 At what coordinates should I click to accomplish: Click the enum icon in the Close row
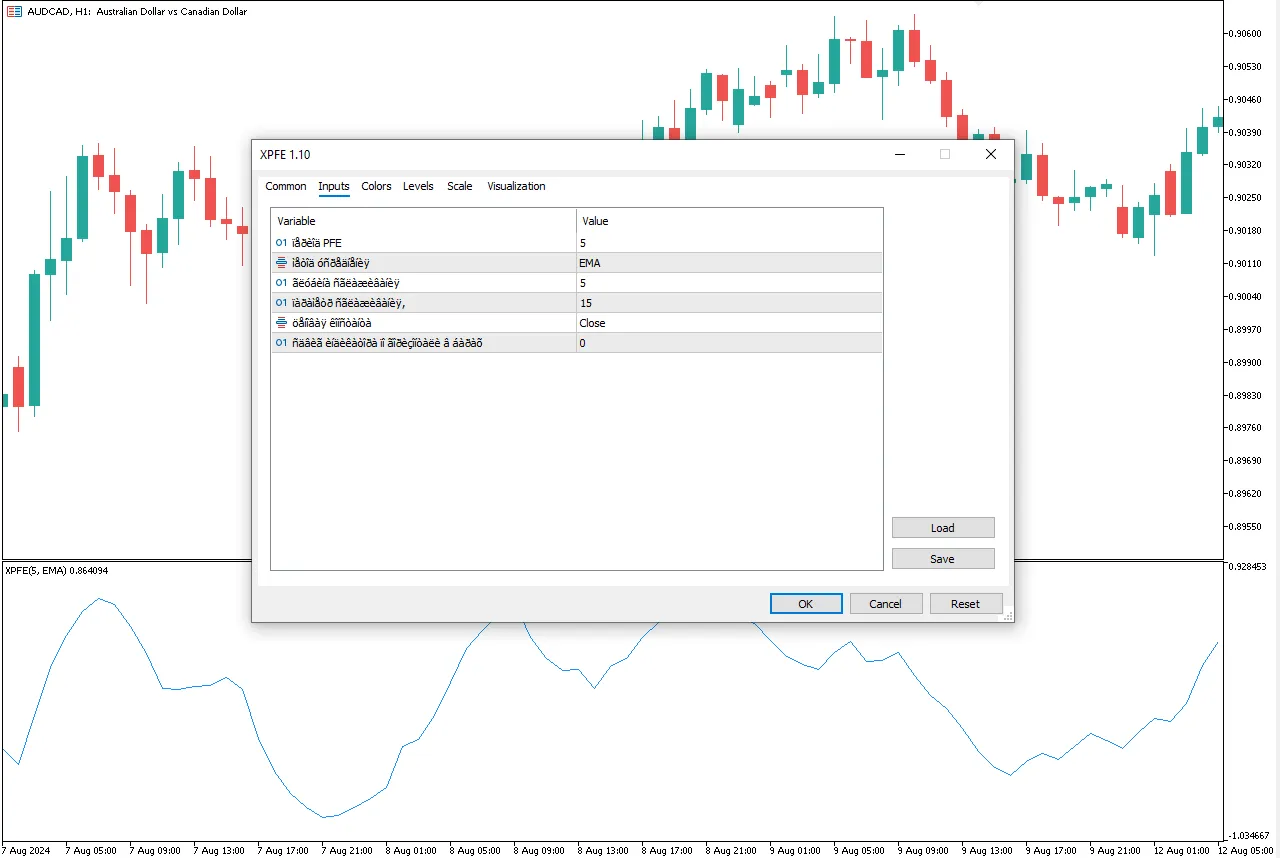pyautogui.click(x=281, y=323)
